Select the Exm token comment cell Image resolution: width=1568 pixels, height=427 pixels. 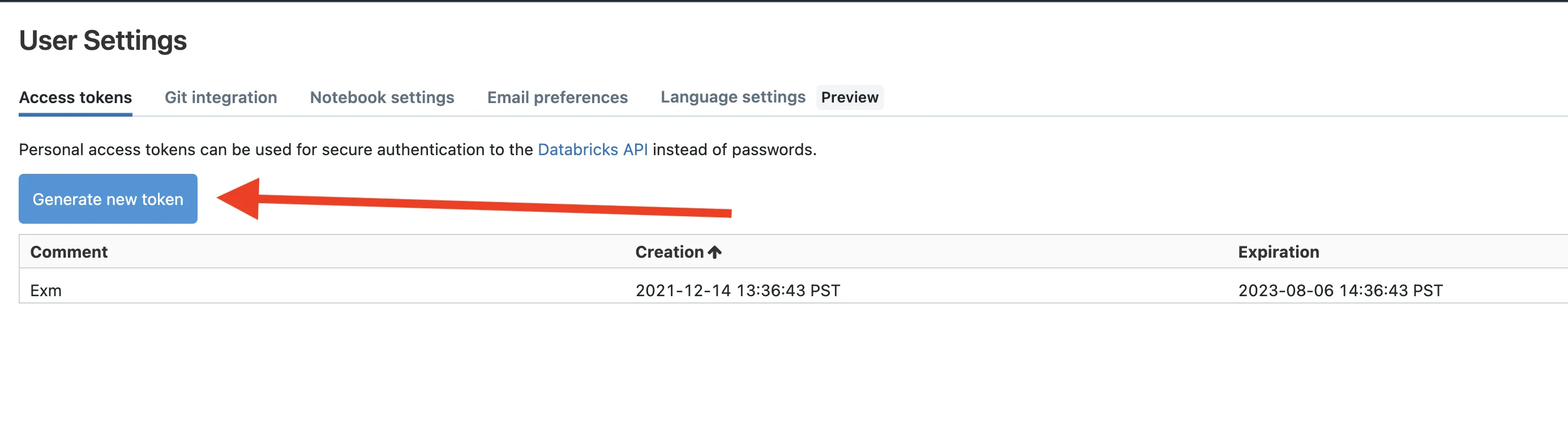point(46,291)
